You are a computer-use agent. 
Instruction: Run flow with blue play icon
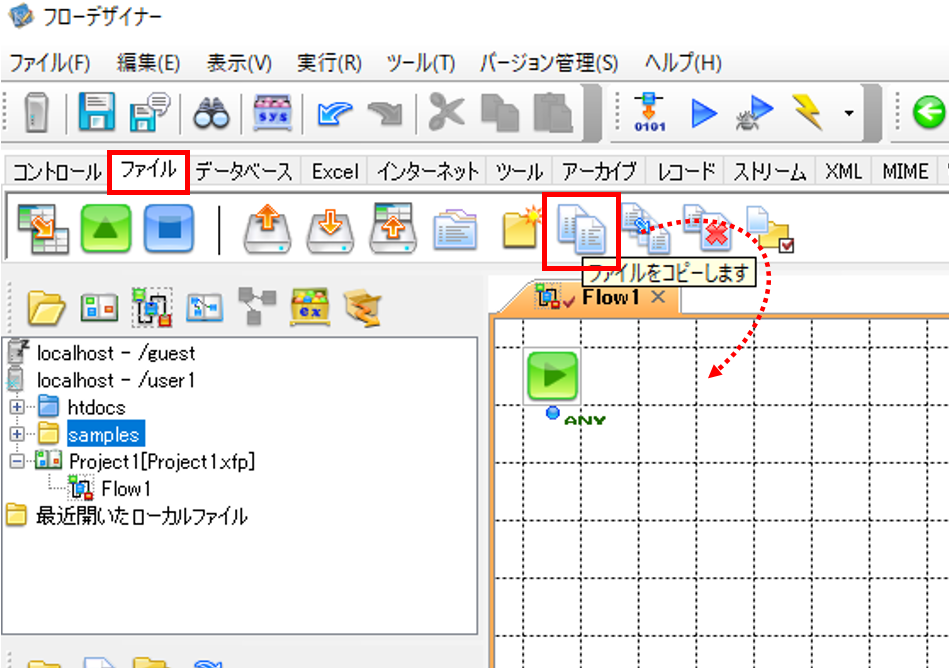coord(704,113)
